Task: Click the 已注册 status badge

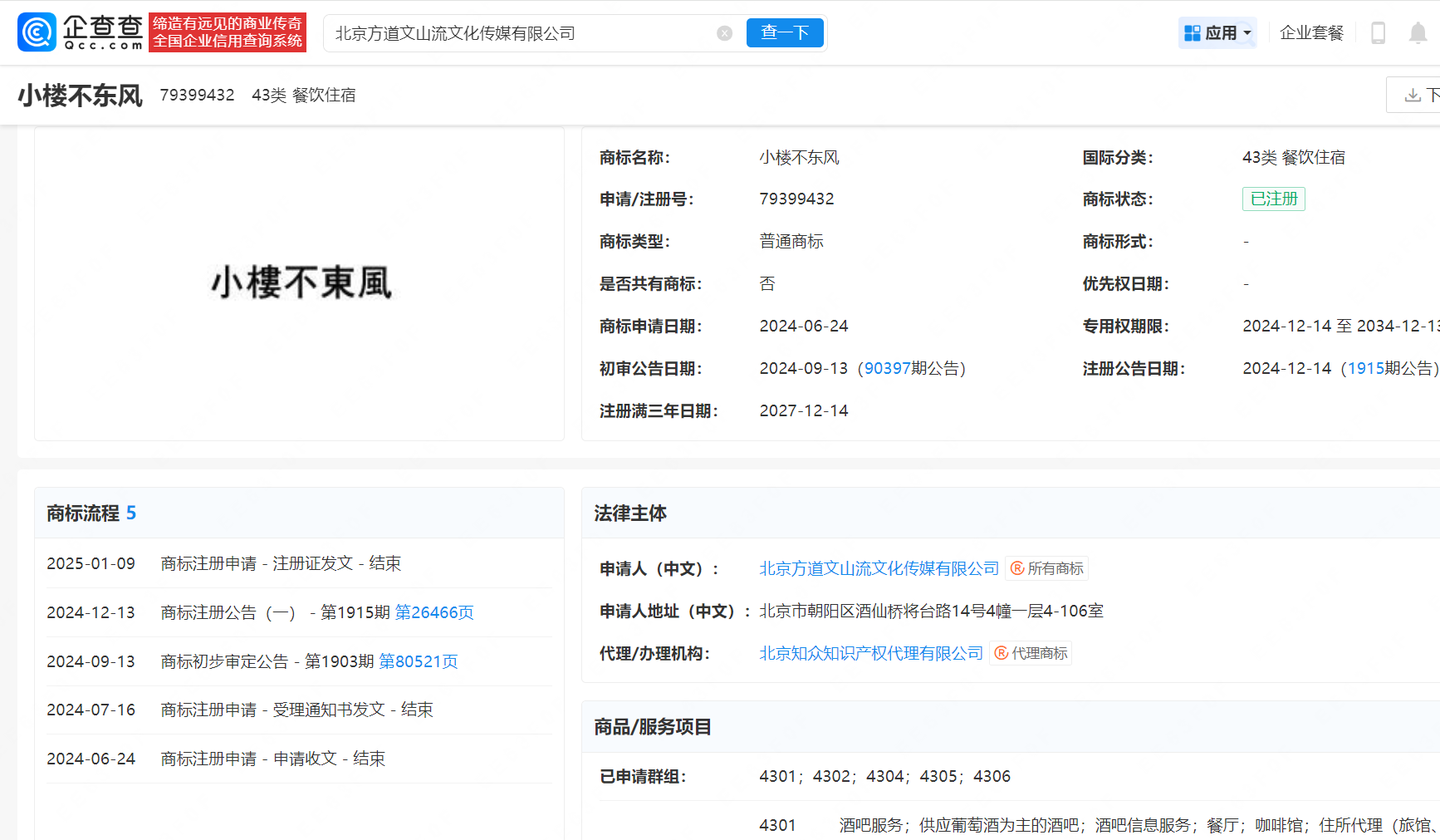Action: pos(1274,199)
